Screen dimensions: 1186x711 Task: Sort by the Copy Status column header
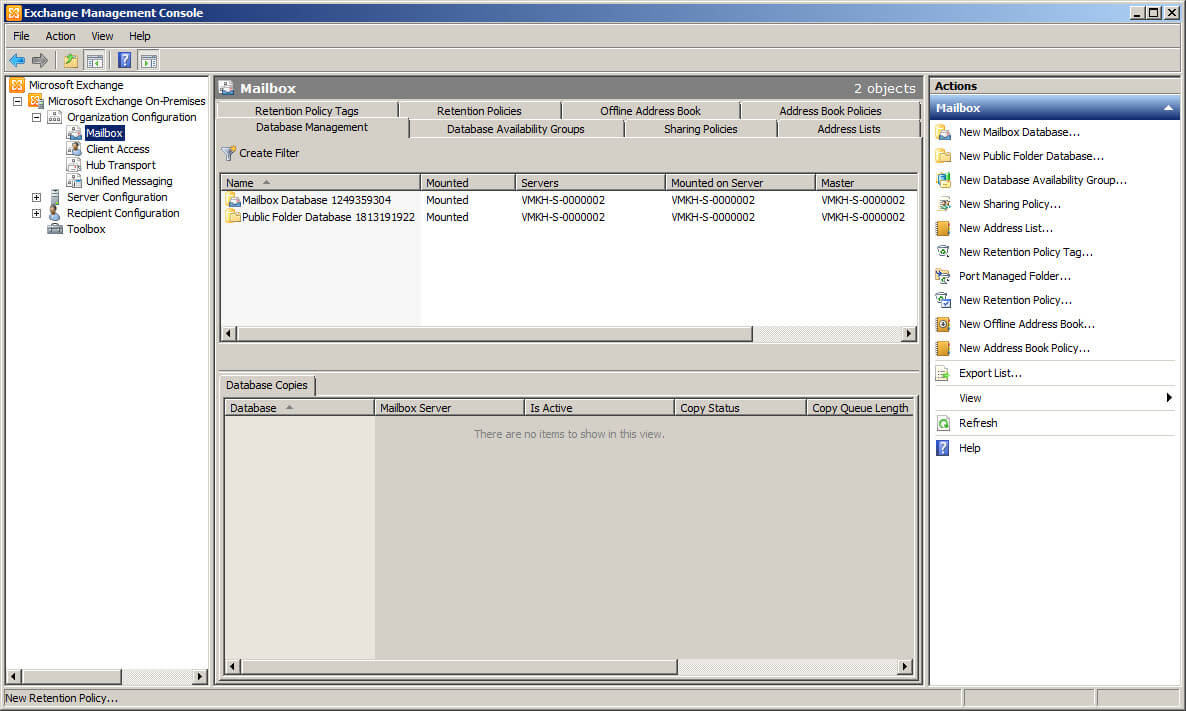[x=740, y=408]
